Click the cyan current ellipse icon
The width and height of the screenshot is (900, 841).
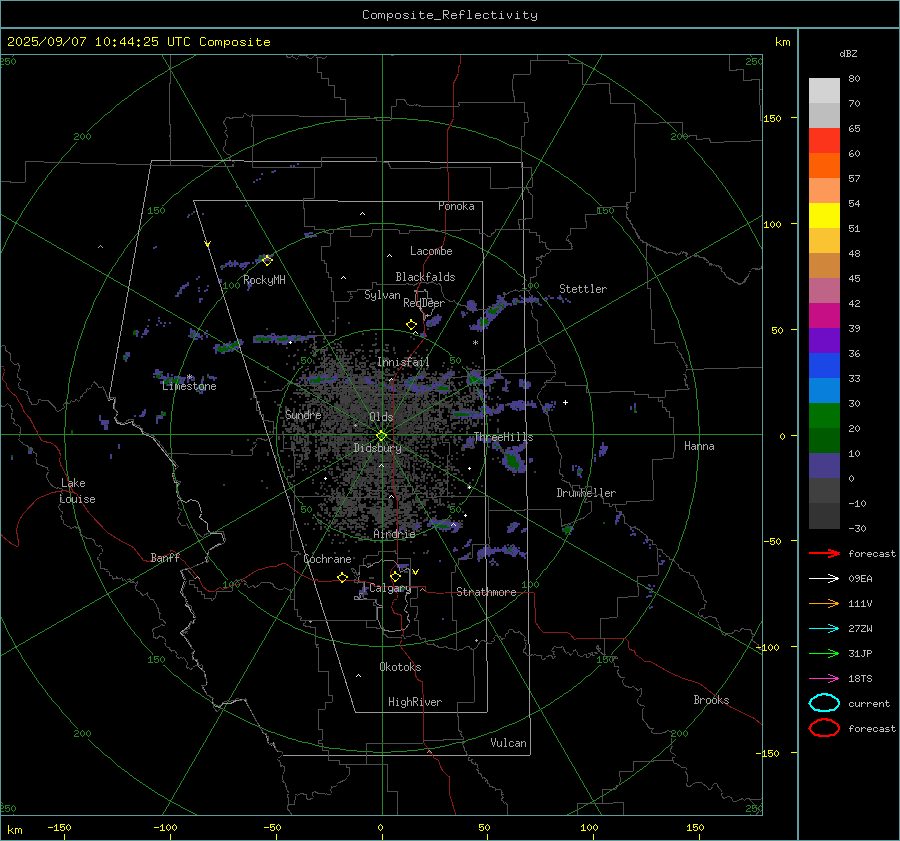pyautogui.click(x=824, y=703)
